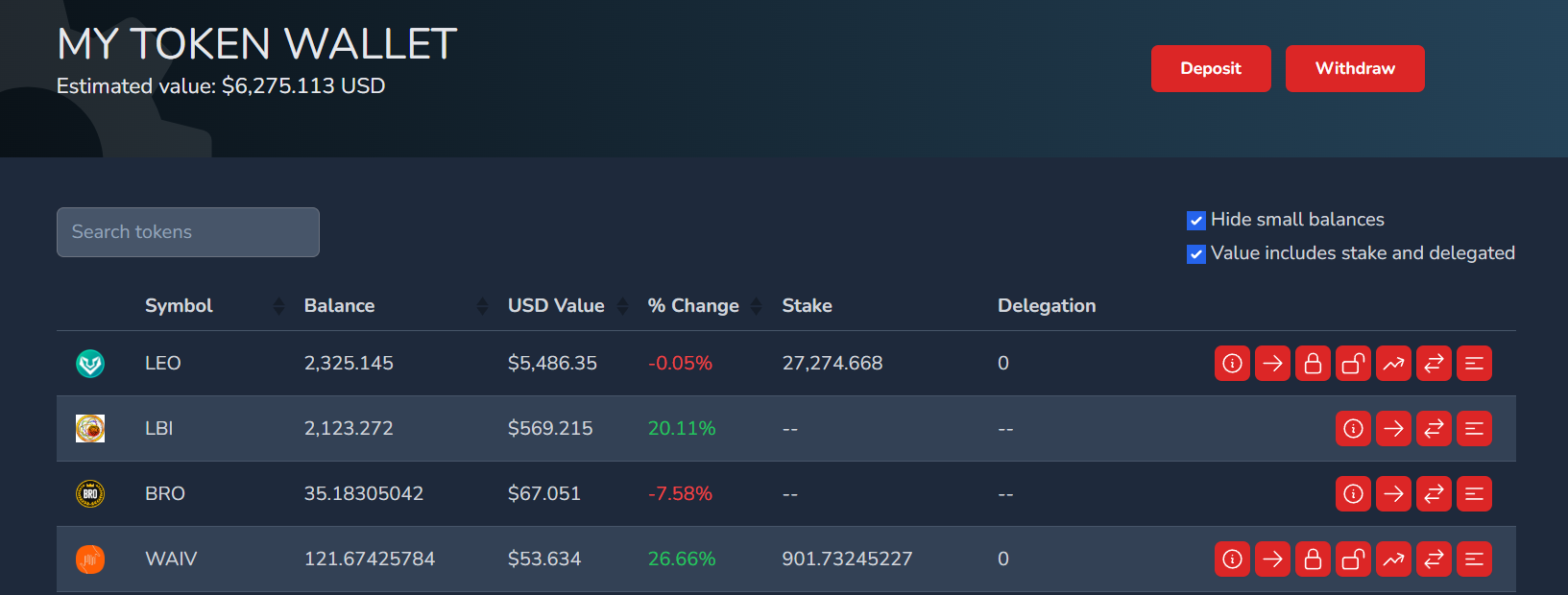Click the -0.05% change value
Screen dimensions: 1568x595
click(x=680, y=364)
